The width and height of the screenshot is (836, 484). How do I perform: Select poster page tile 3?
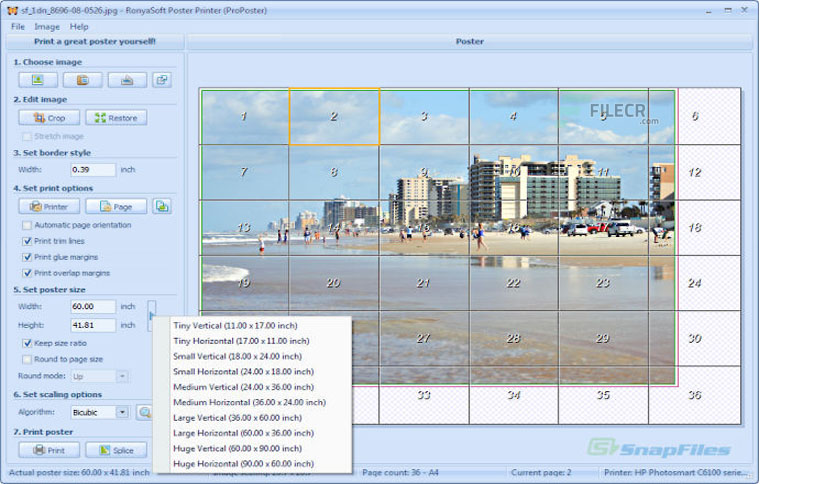click(x=424, y=116)
